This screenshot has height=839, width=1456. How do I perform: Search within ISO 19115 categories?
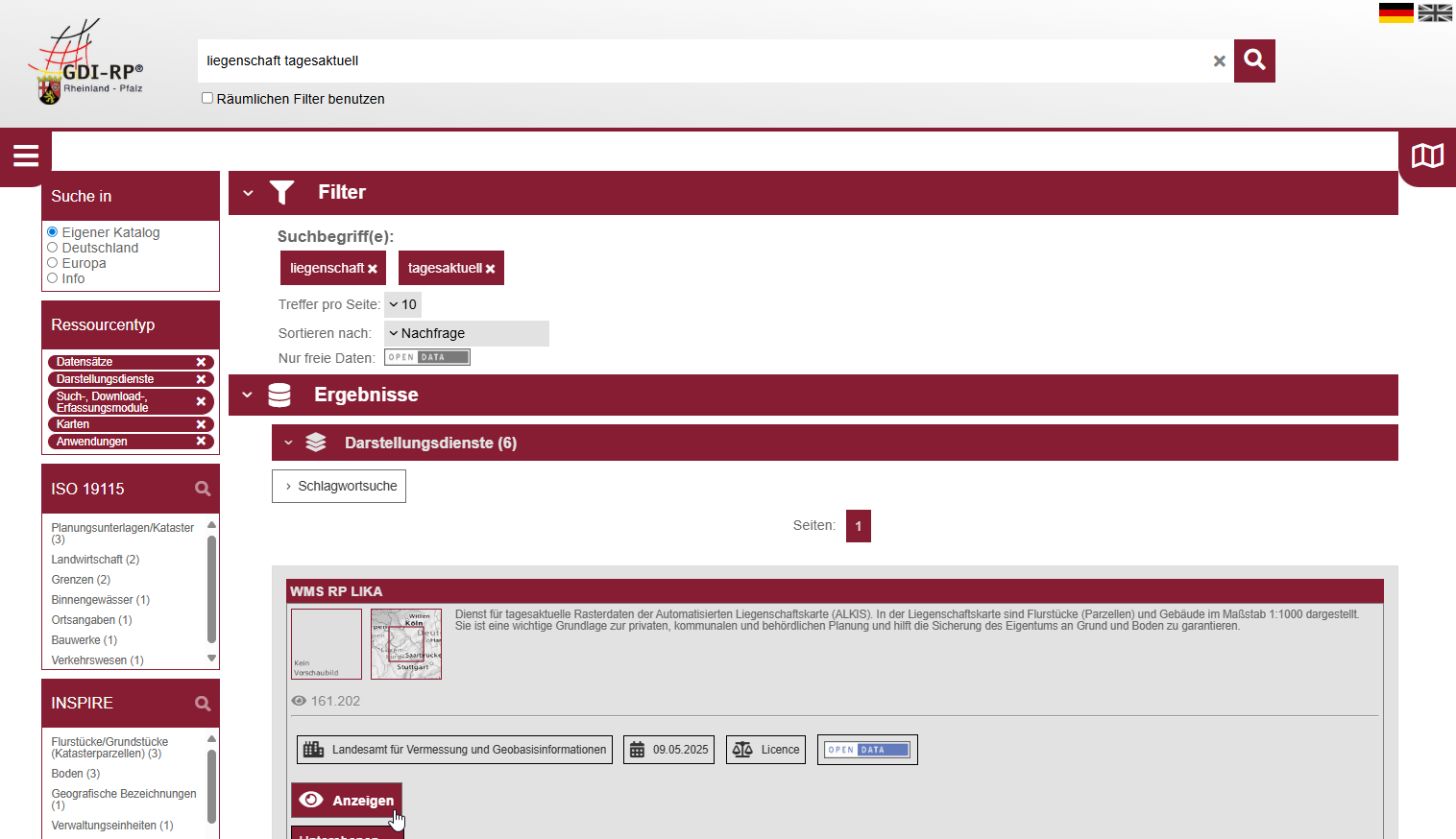203,489
